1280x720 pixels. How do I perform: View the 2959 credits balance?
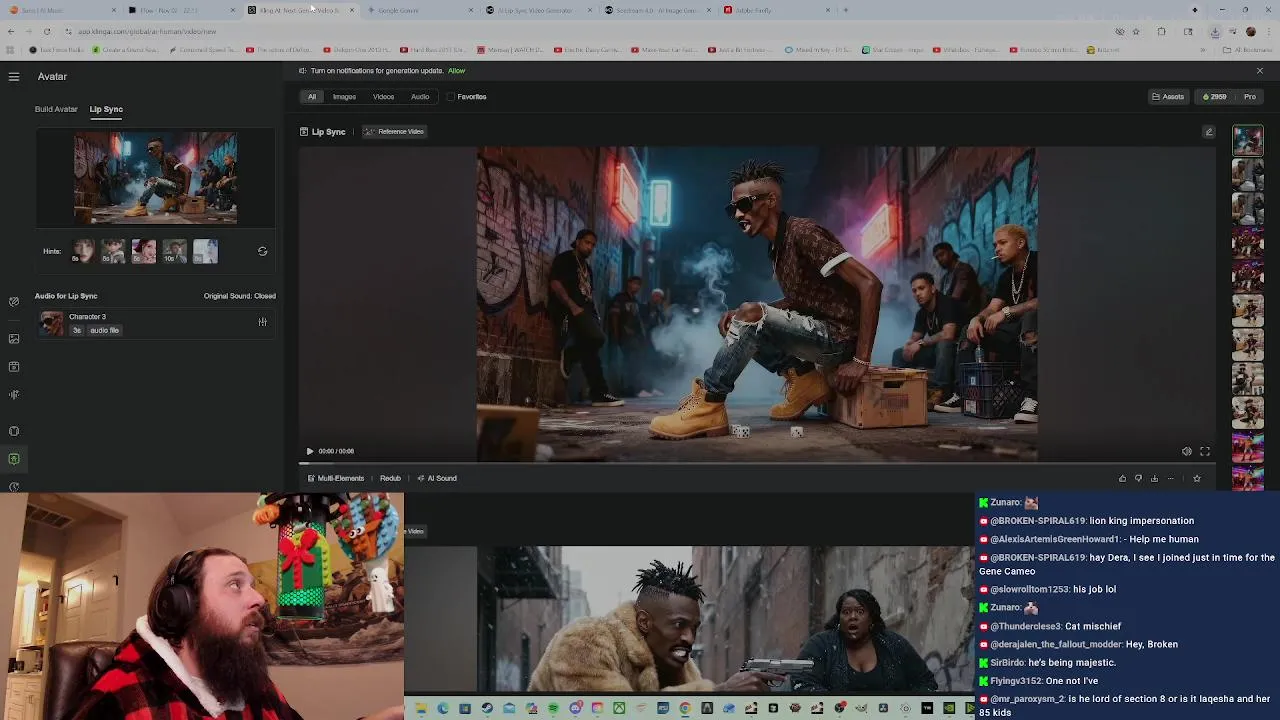click(x=1214, y=97)
